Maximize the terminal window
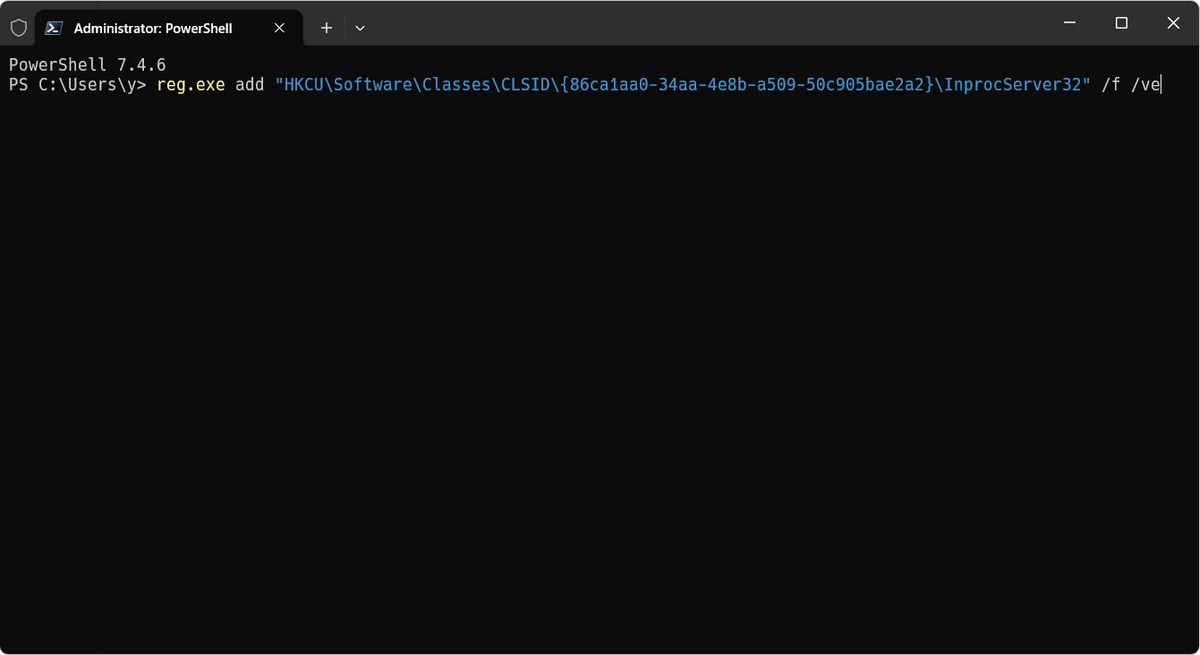The image size is (1200, 655). (1122, 23)
